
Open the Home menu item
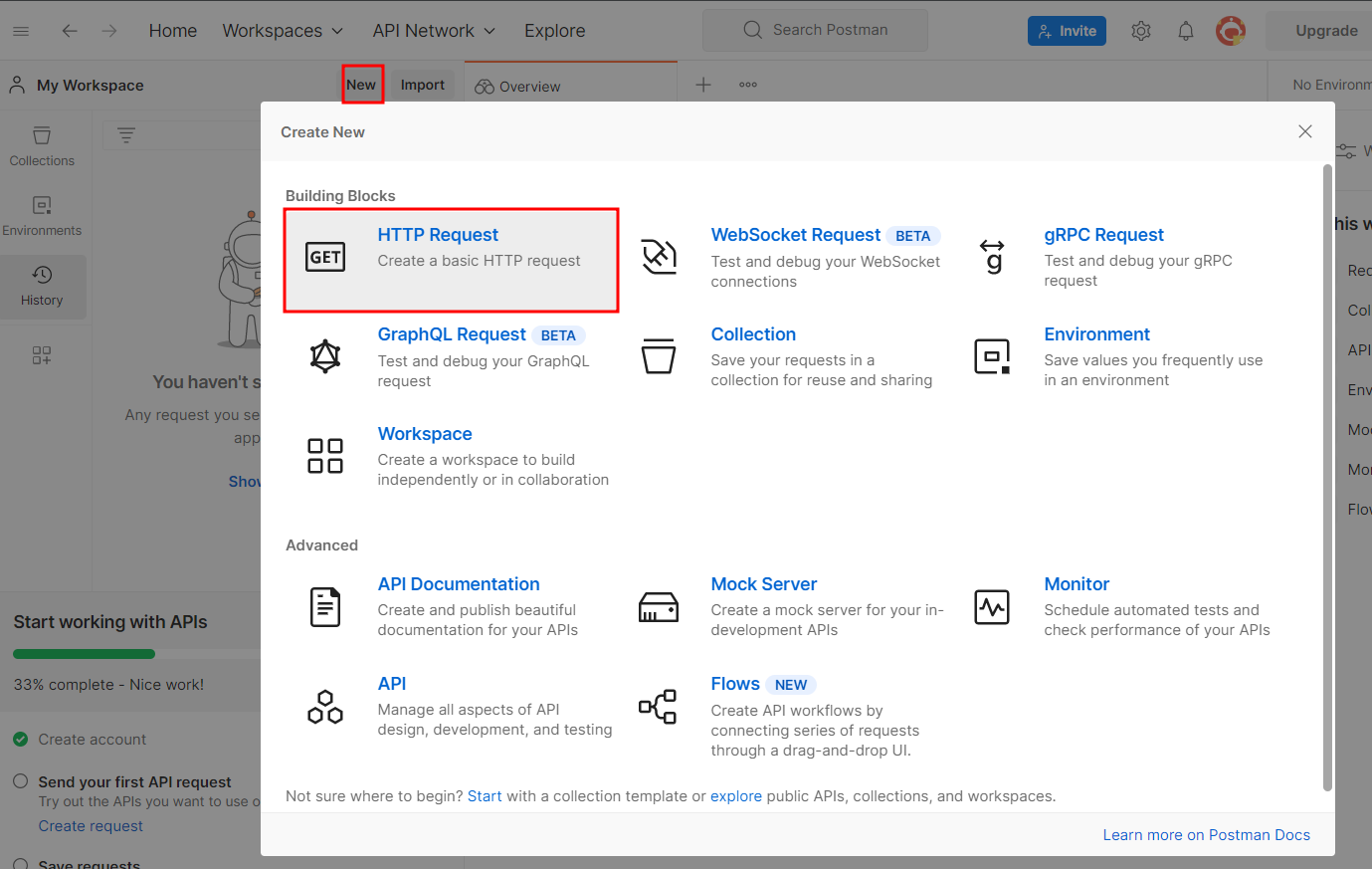tap(173, 31)
